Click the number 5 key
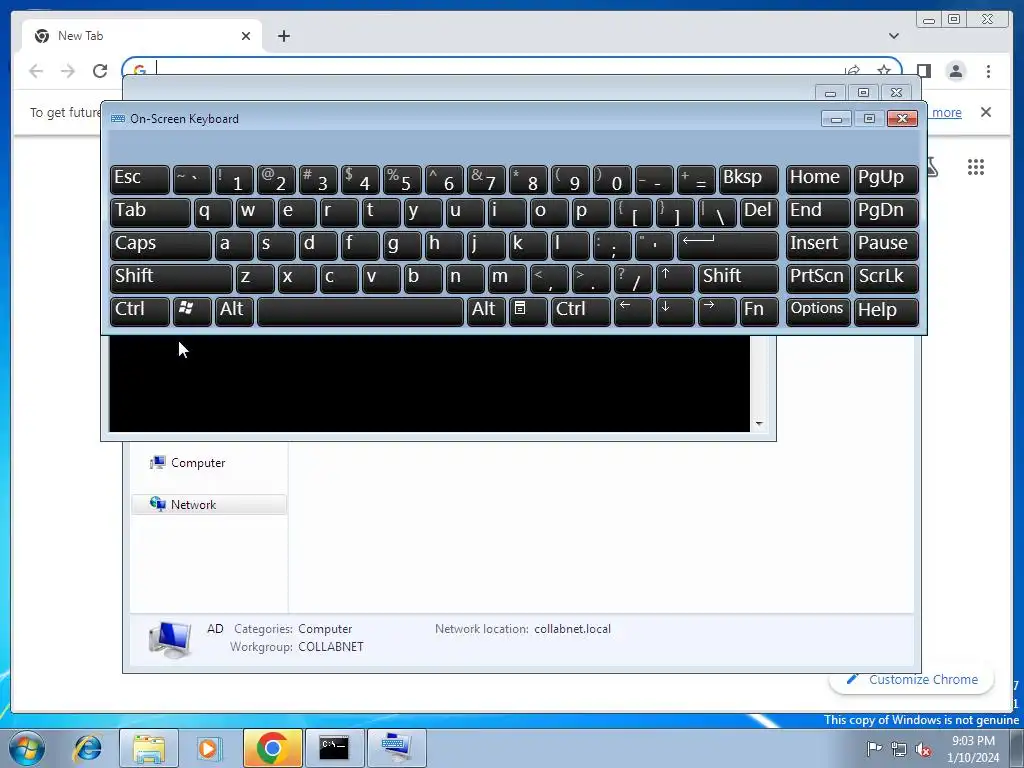 click(x=402, y=179)
